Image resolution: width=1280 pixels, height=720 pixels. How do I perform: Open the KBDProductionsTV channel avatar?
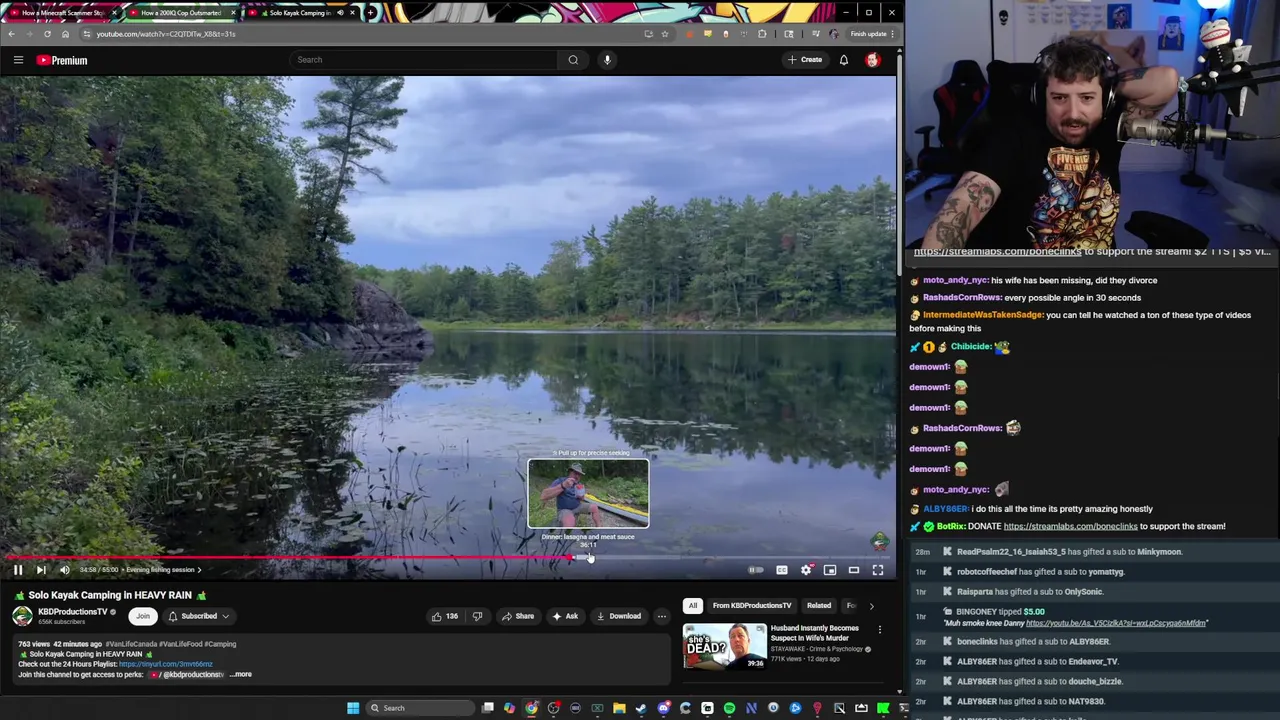pyautogui.click(x=22, y=616)
